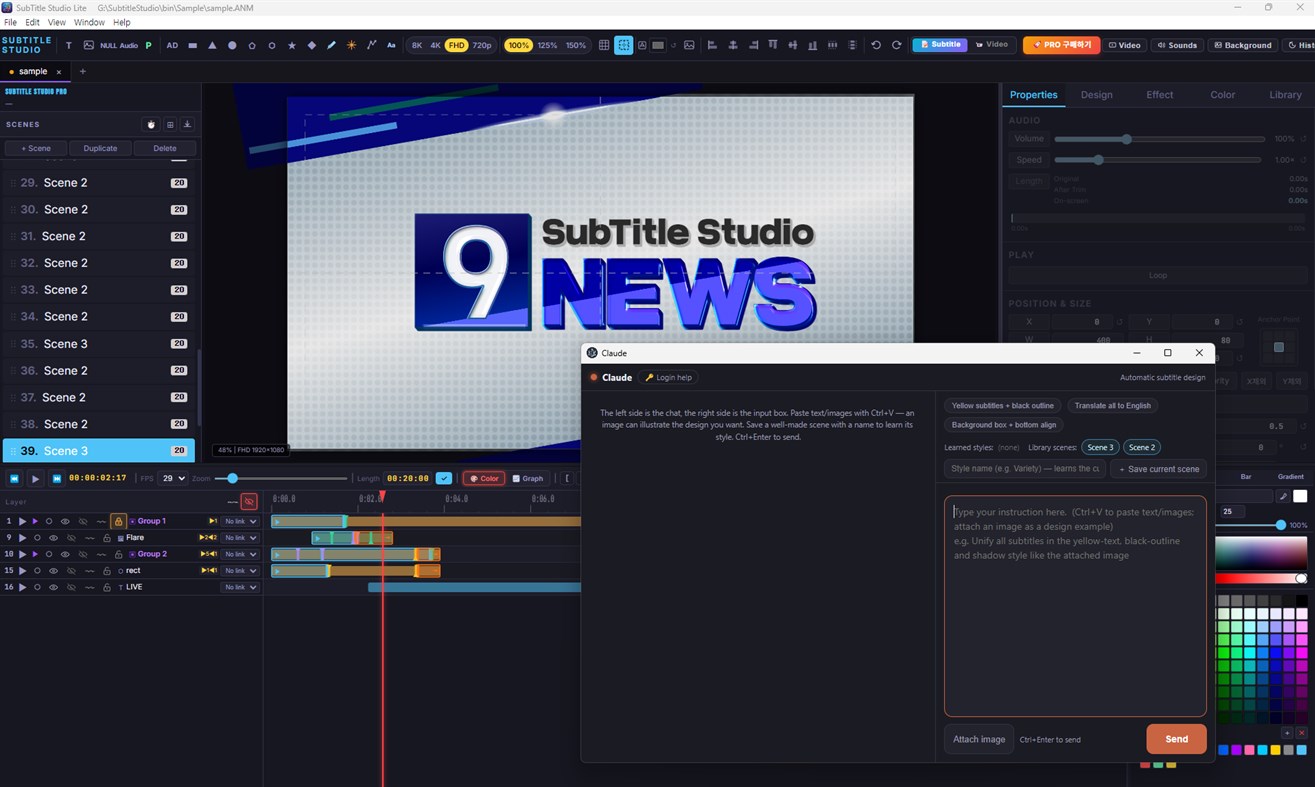Click the download icon in Scenes panel
This screenshot has width=1315, height=787.
(x=187, y=124)
